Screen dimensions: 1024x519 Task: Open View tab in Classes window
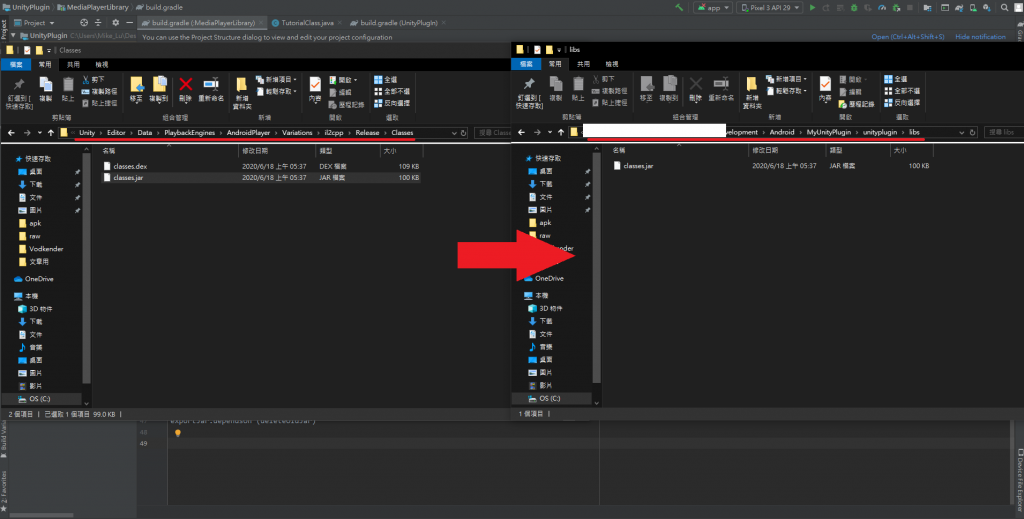click(101, 65)
